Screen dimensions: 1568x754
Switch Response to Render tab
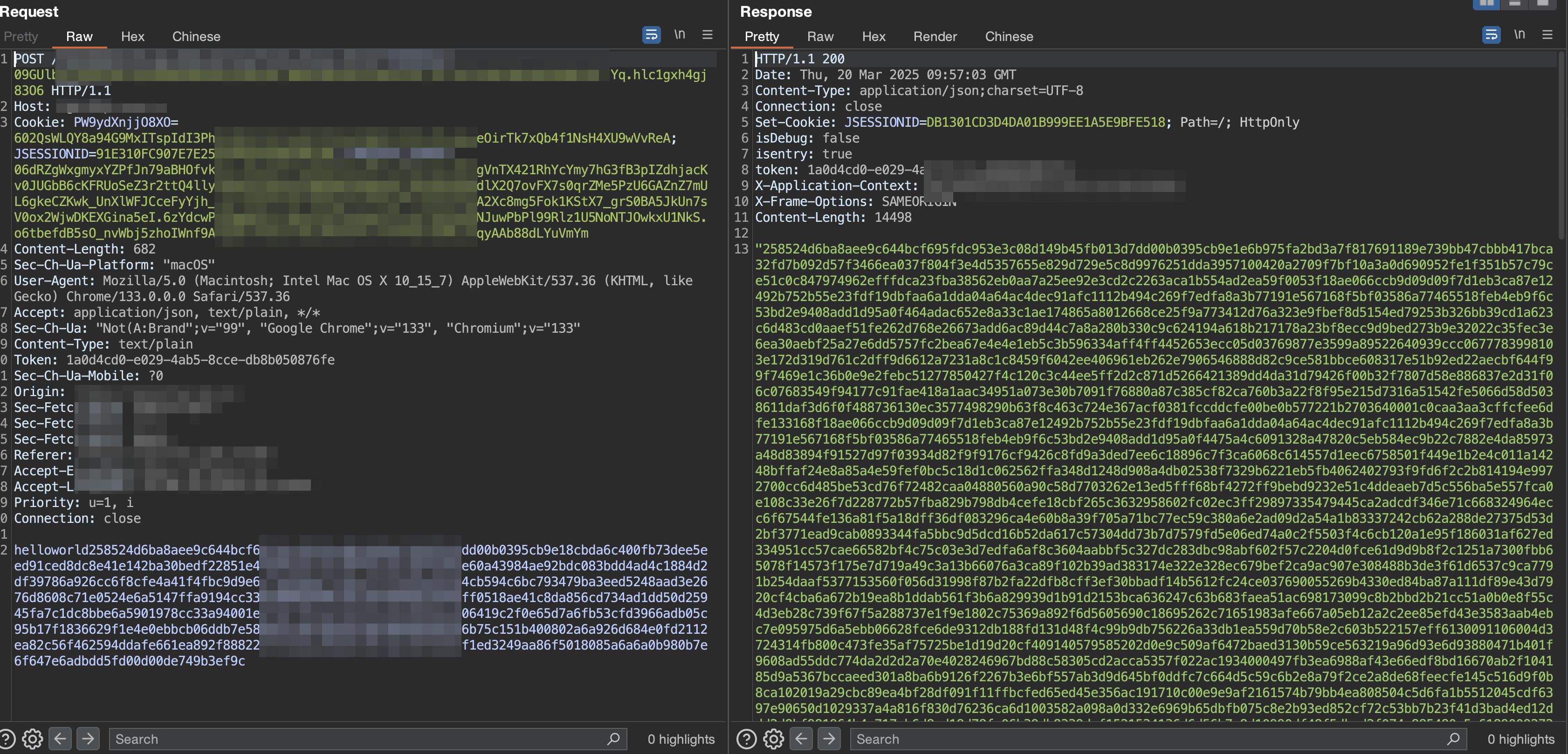point(935,36)
